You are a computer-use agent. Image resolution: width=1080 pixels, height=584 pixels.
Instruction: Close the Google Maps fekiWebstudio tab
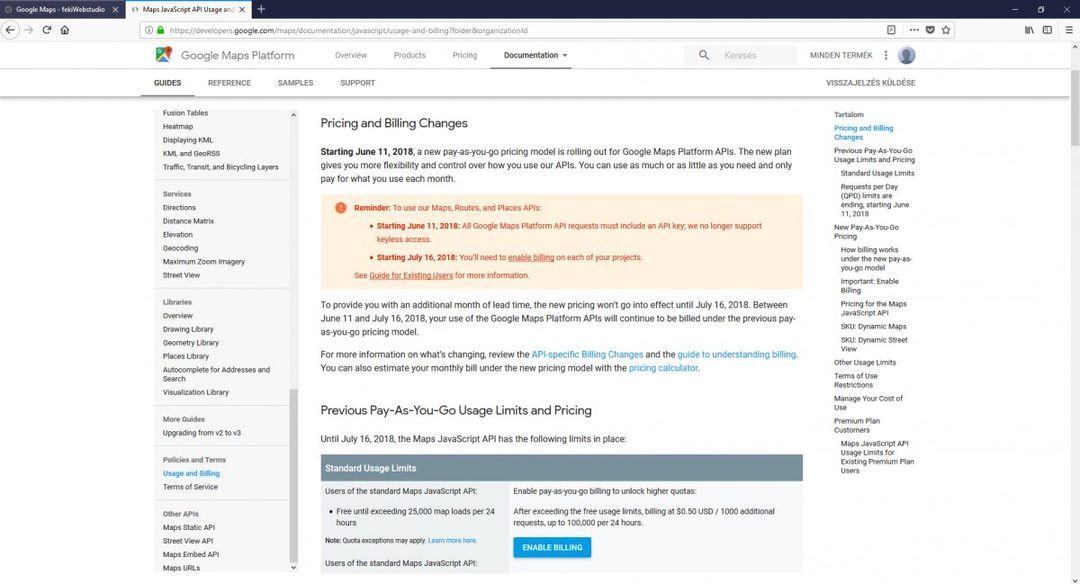pos(115,10)
